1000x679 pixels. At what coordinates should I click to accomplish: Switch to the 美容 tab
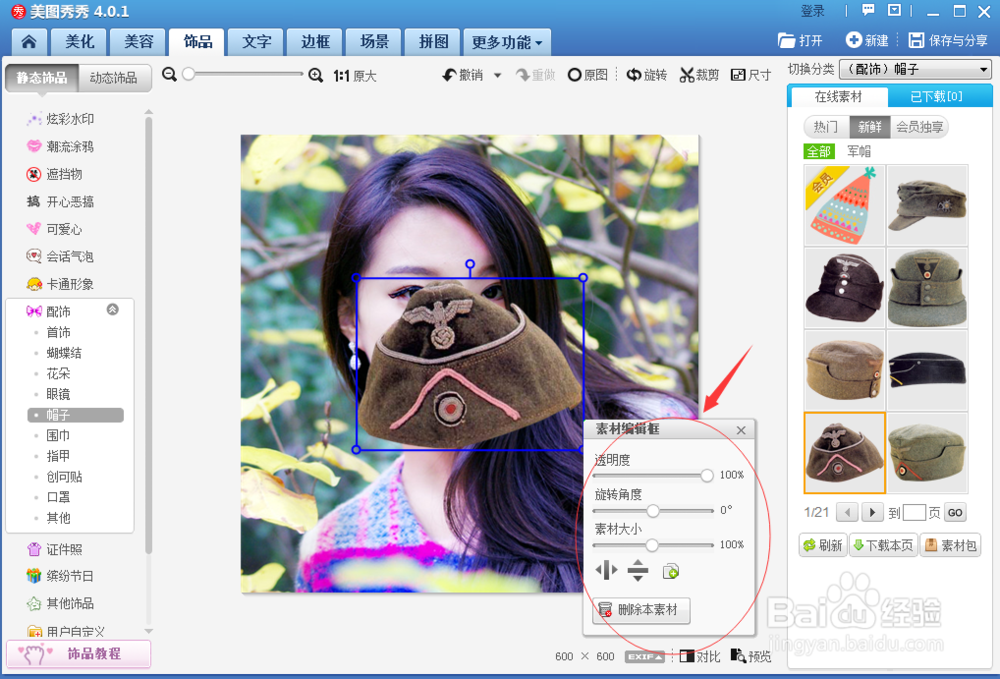[138, 42]
